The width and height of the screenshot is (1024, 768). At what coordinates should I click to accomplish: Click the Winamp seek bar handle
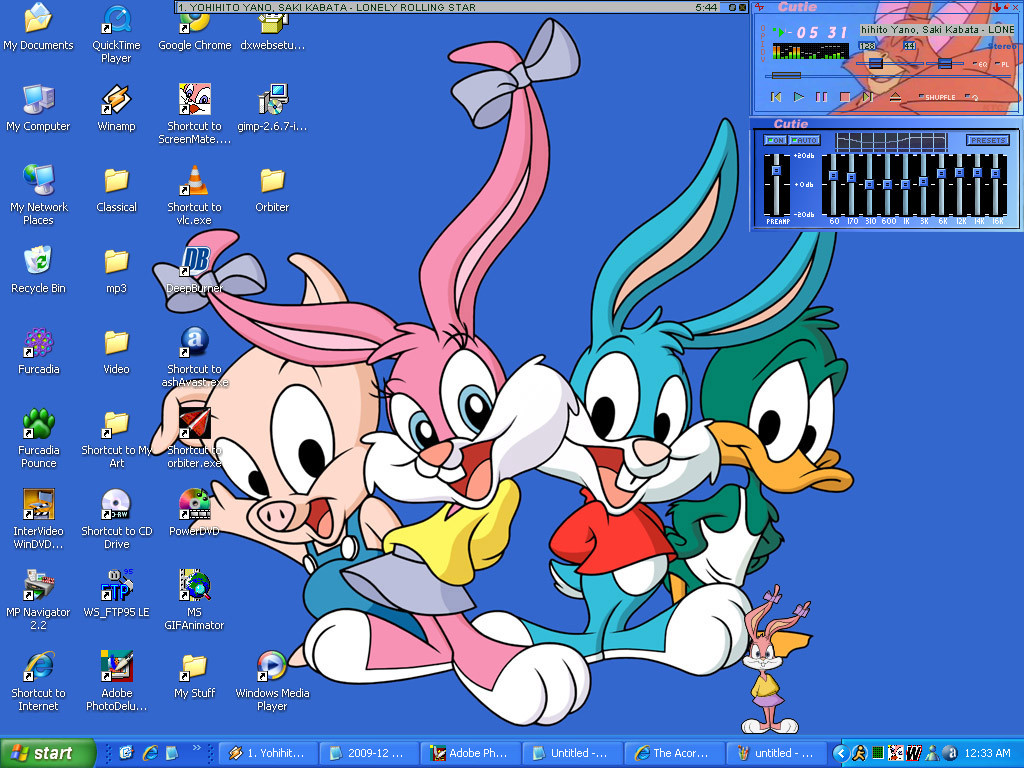pyautogui.click(x=786, y=76)
